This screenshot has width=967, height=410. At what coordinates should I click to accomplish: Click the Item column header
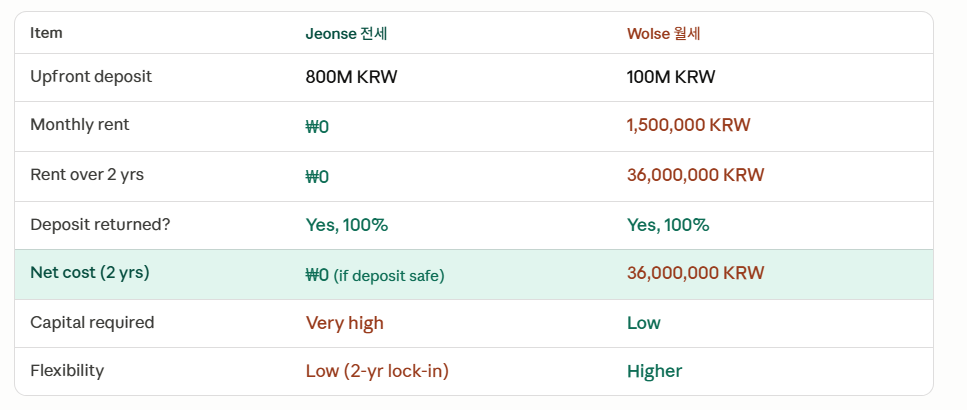(x=46, y=33)
